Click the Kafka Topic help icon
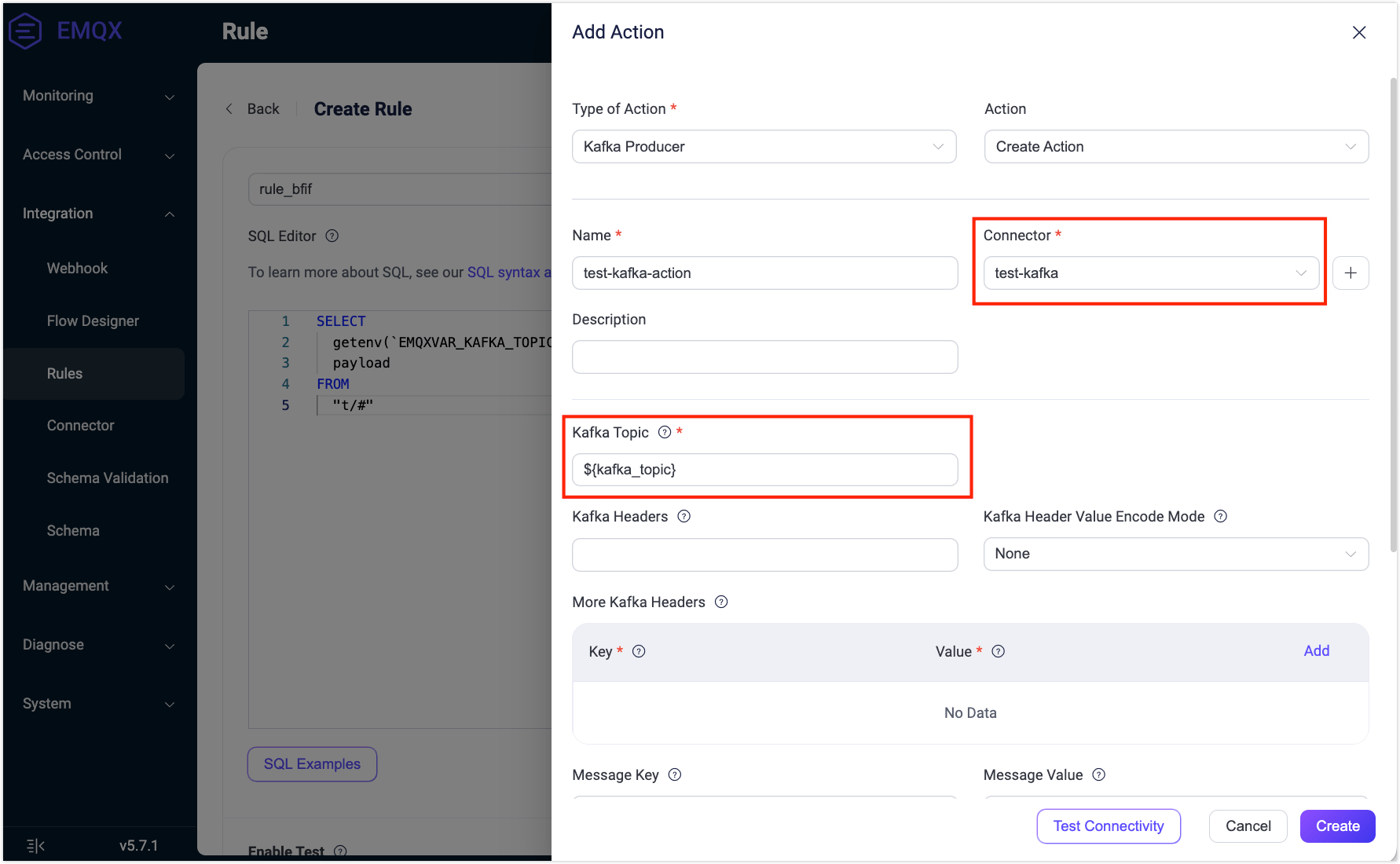1400x864 pixels. tap(665, 432)
